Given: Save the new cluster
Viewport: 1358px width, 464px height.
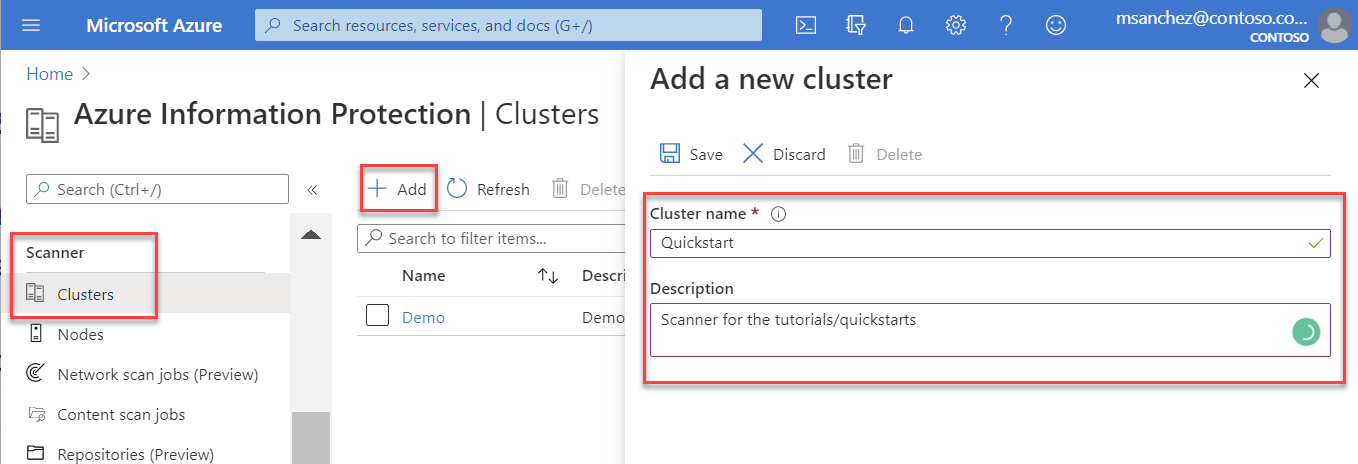Looking at the screenshot, I should (x=691, y=154).
